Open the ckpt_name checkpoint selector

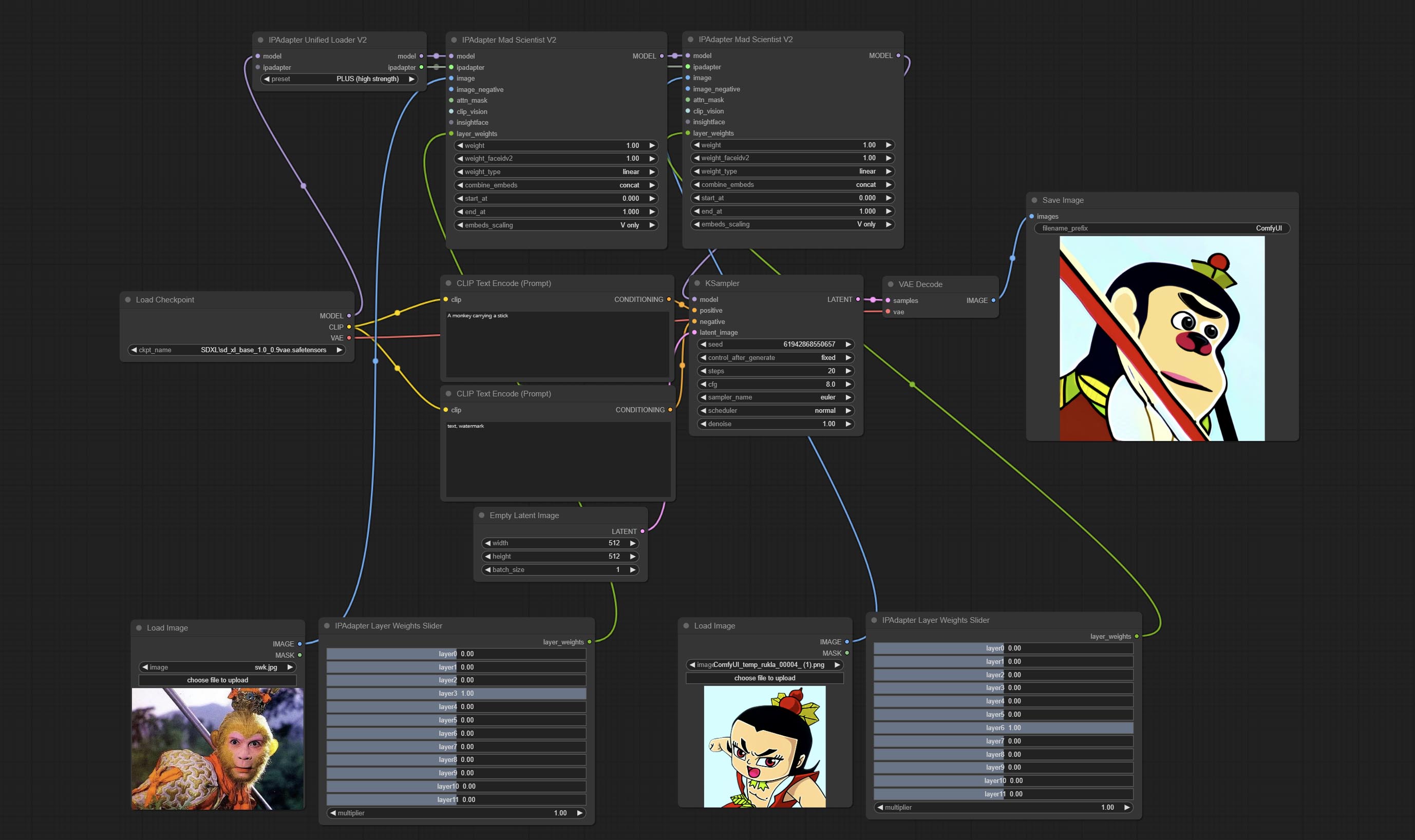[x=237, y=350]
